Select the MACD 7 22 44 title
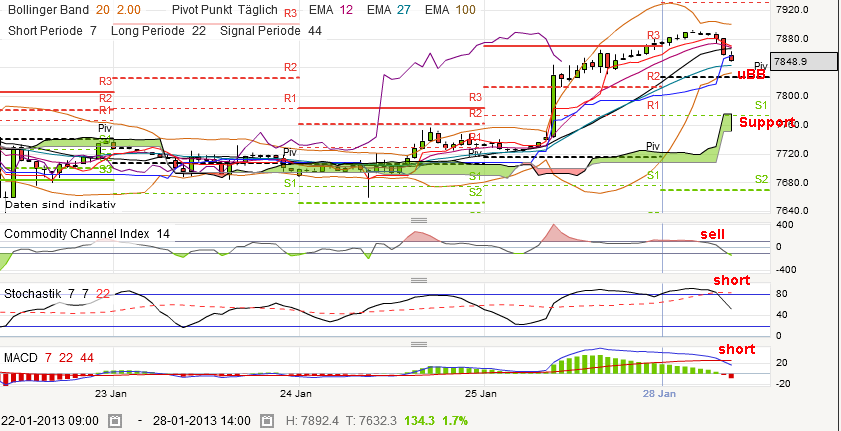This screenshot has width=841, height=431. click(49, 358)
